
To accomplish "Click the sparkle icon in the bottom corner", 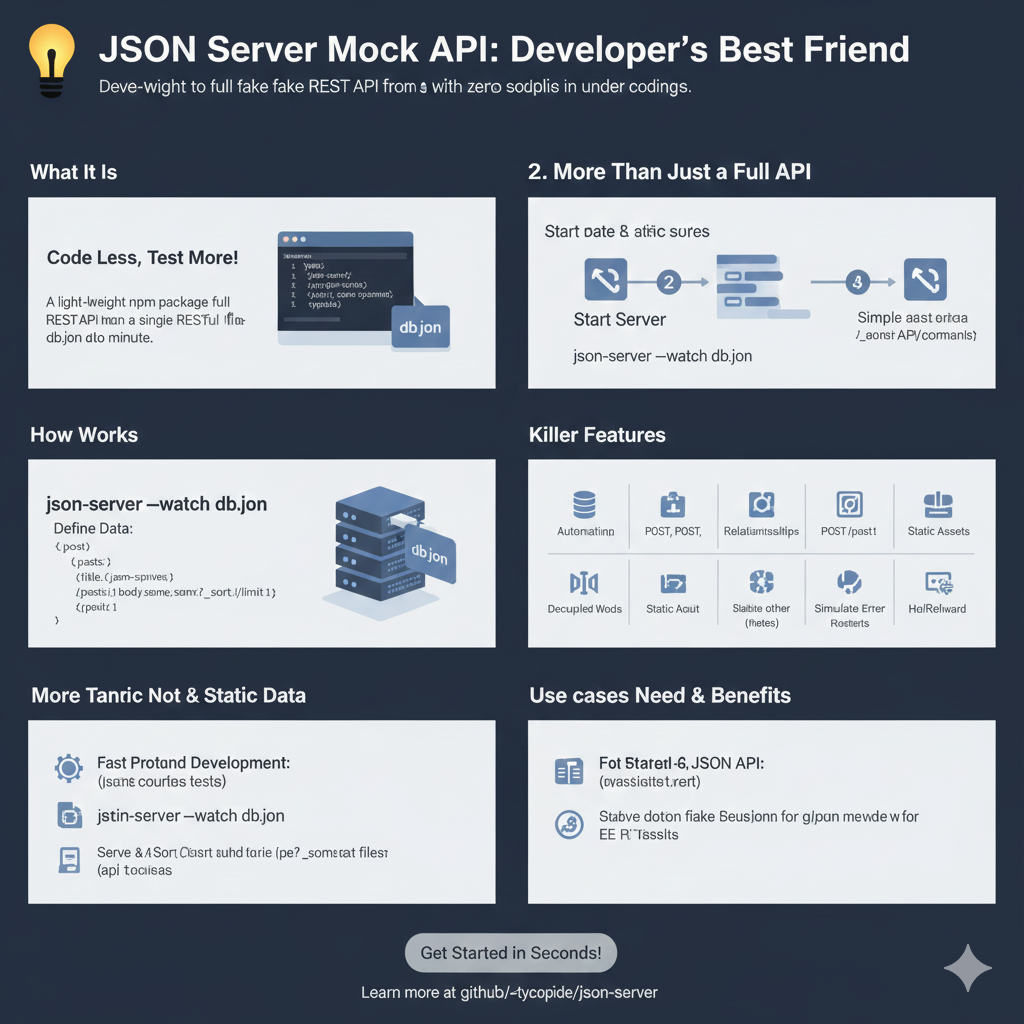I will tap(967, 967).
